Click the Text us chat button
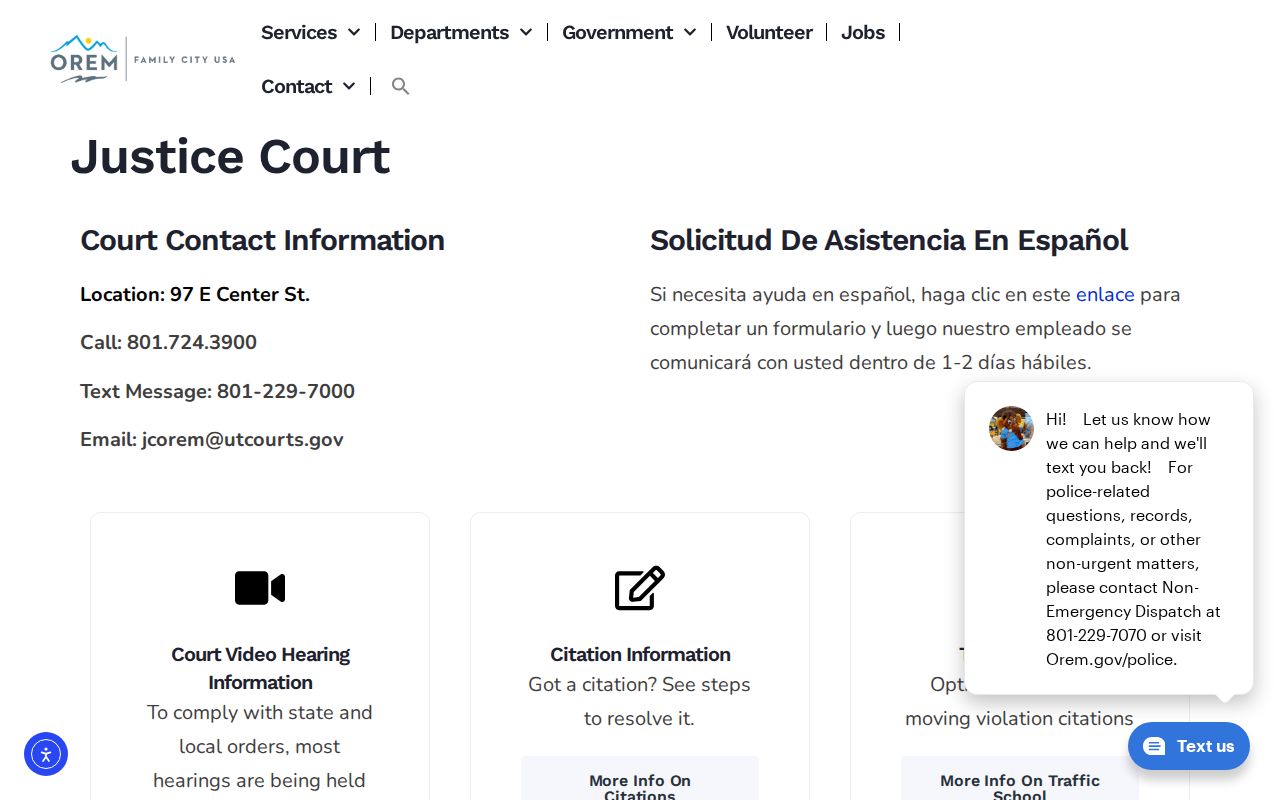Viewport: 1280px width, 800px height. click(1189, 746)
